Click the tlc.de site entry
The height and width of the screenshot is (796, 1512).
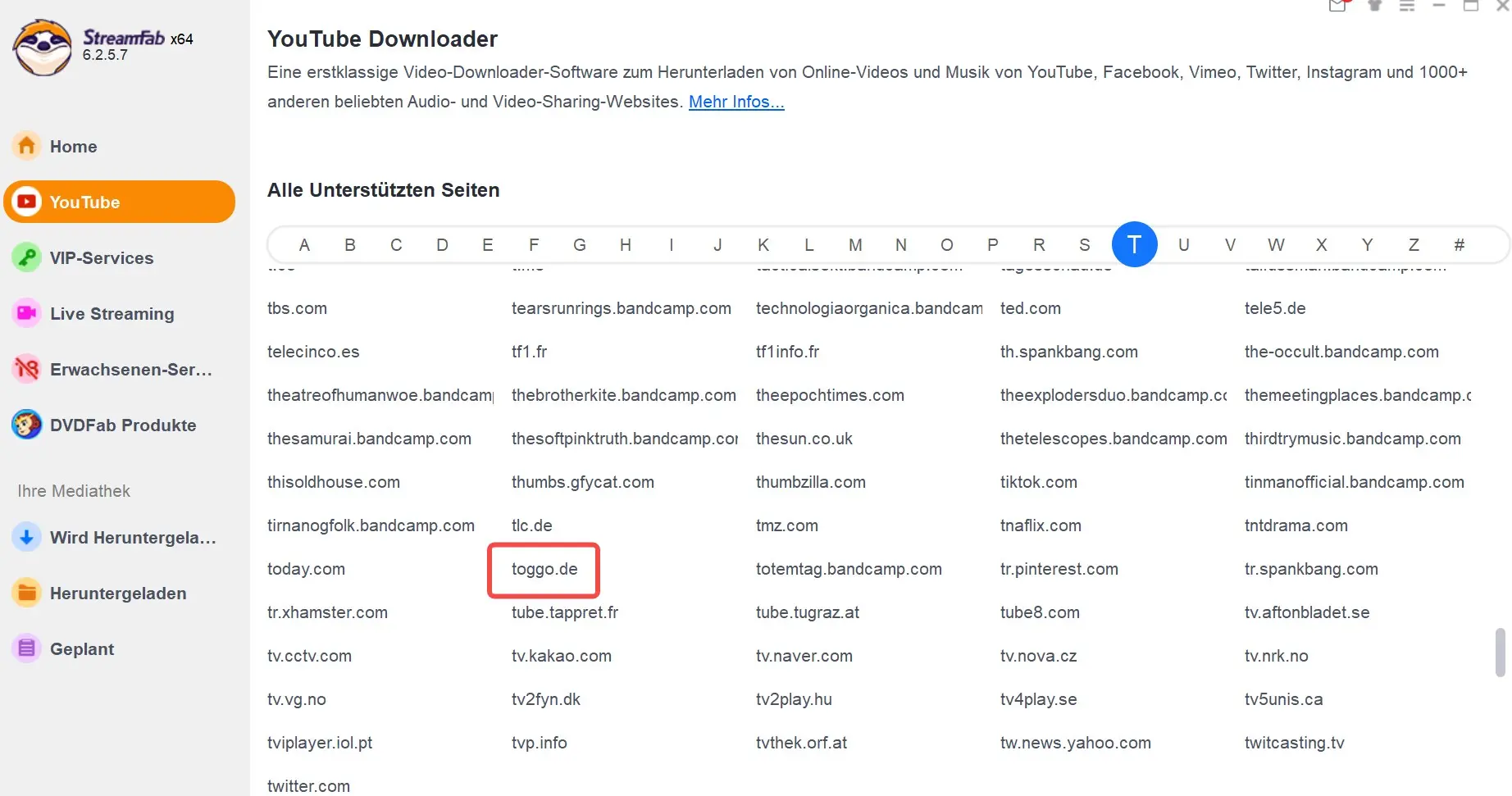click(x=532, y=525)
